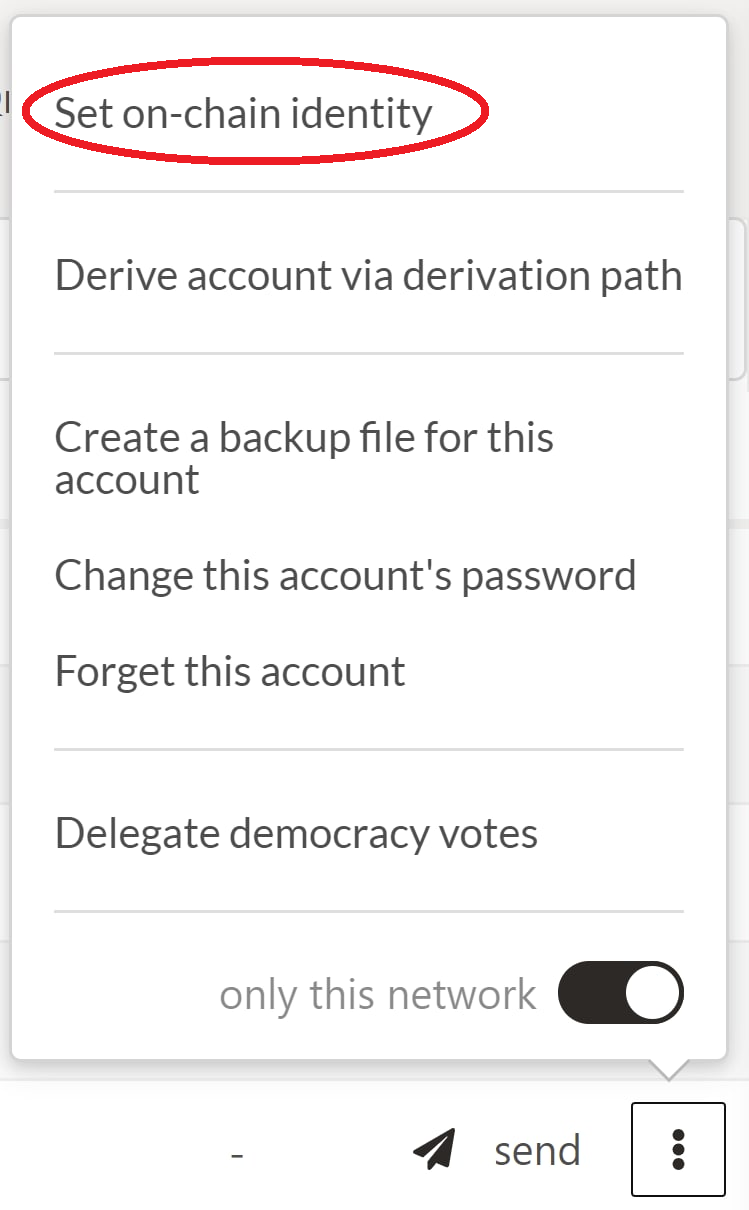Disable the dark network filter switch
This screenshot has height=1210, width=749.
point(620,993)
